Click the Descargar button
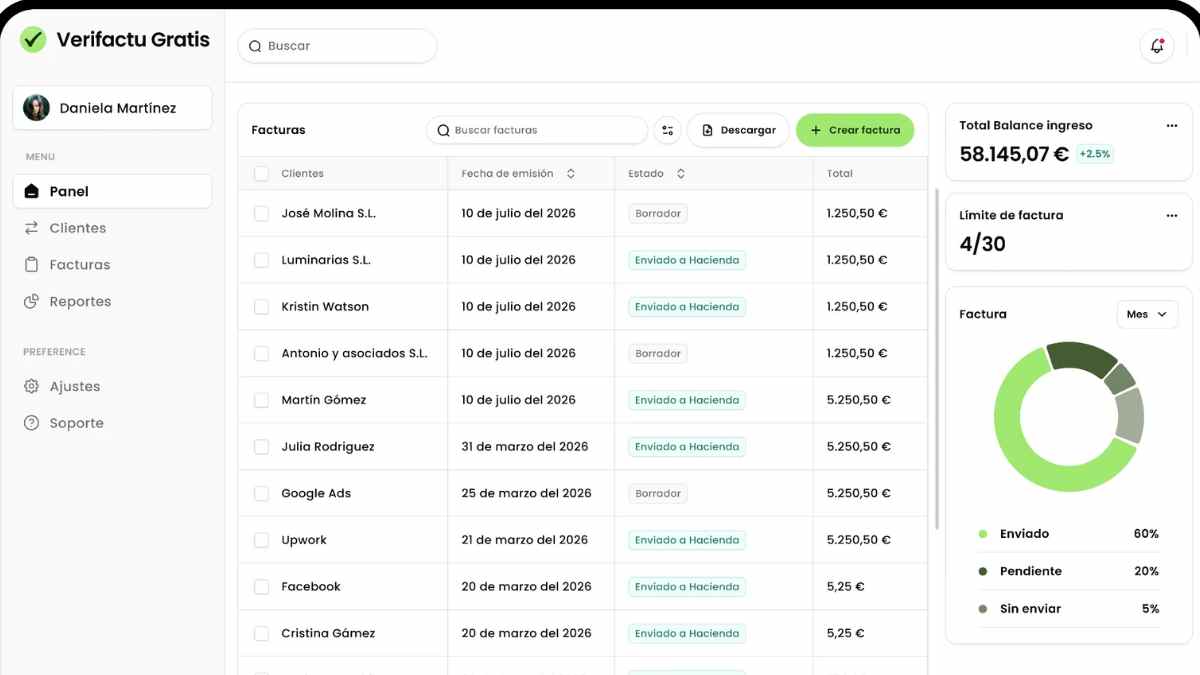The image size is (1200, 675). (738, 130)
